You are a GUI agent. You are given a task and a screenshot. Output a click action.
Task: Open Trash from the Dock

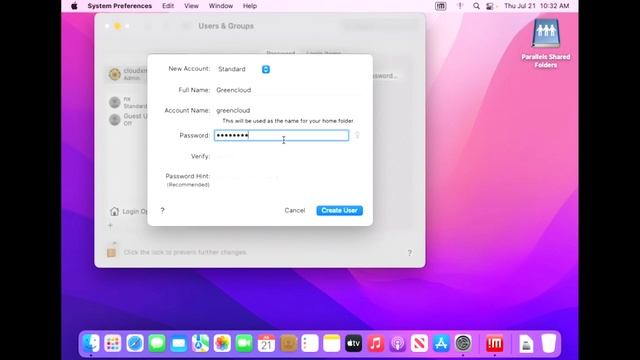point(549,343)
